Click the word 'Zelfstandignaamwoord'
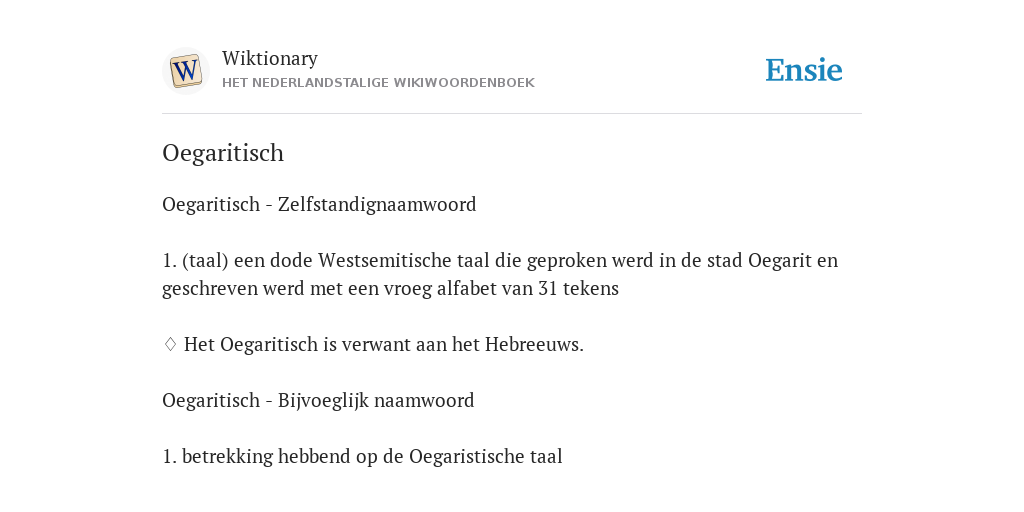Viewport: 1024px width, 512px height. point(377,204)
